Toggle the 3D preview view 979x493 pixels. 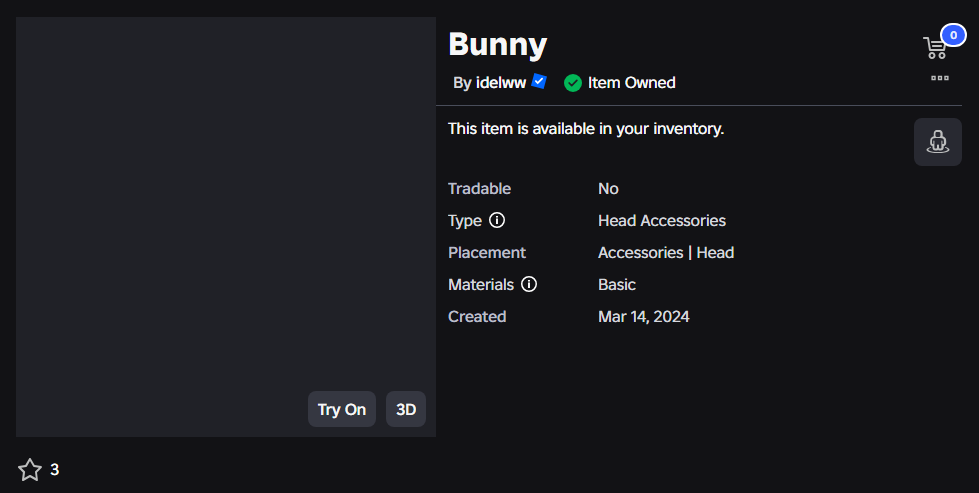pyautogui.click(x=406, y=409)
